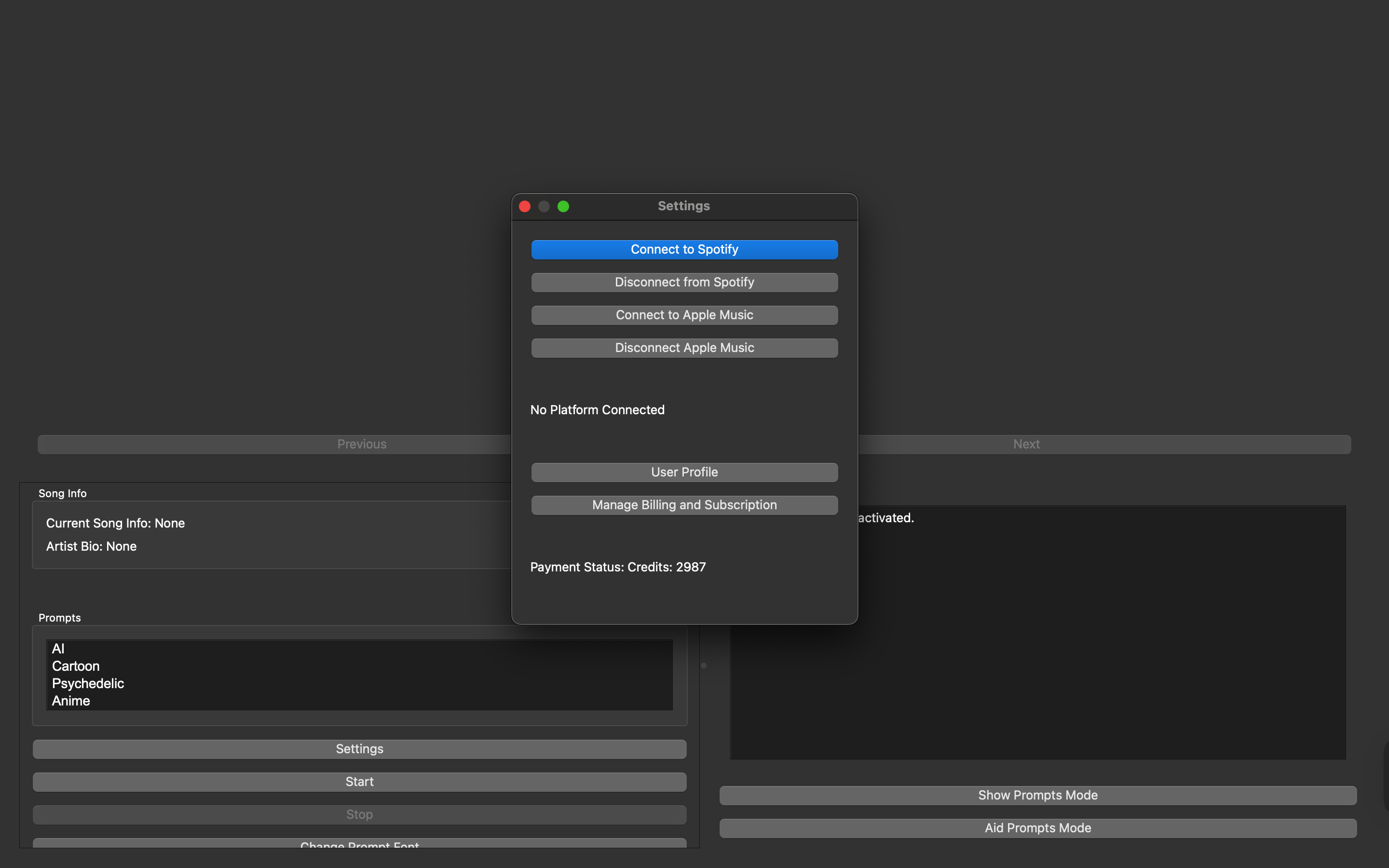
Task: Pick Anime from Prompts list
Action: tap(71, 701)
